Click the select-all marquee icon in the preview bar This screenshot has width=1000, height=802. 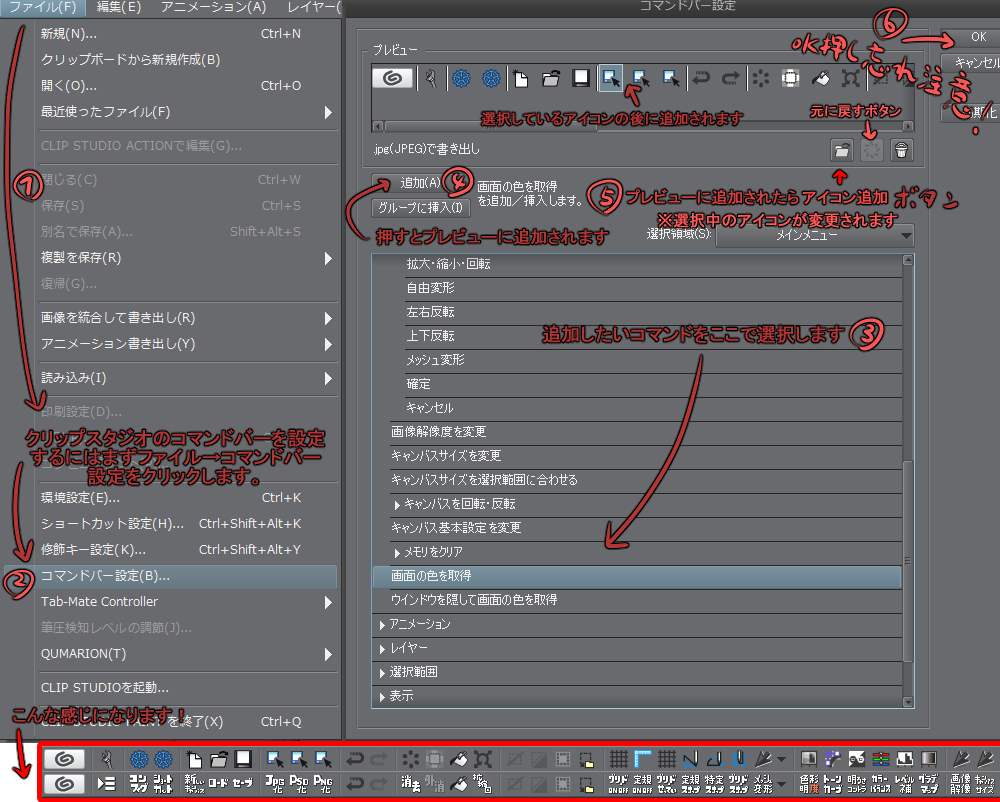(x=790, y=78)
